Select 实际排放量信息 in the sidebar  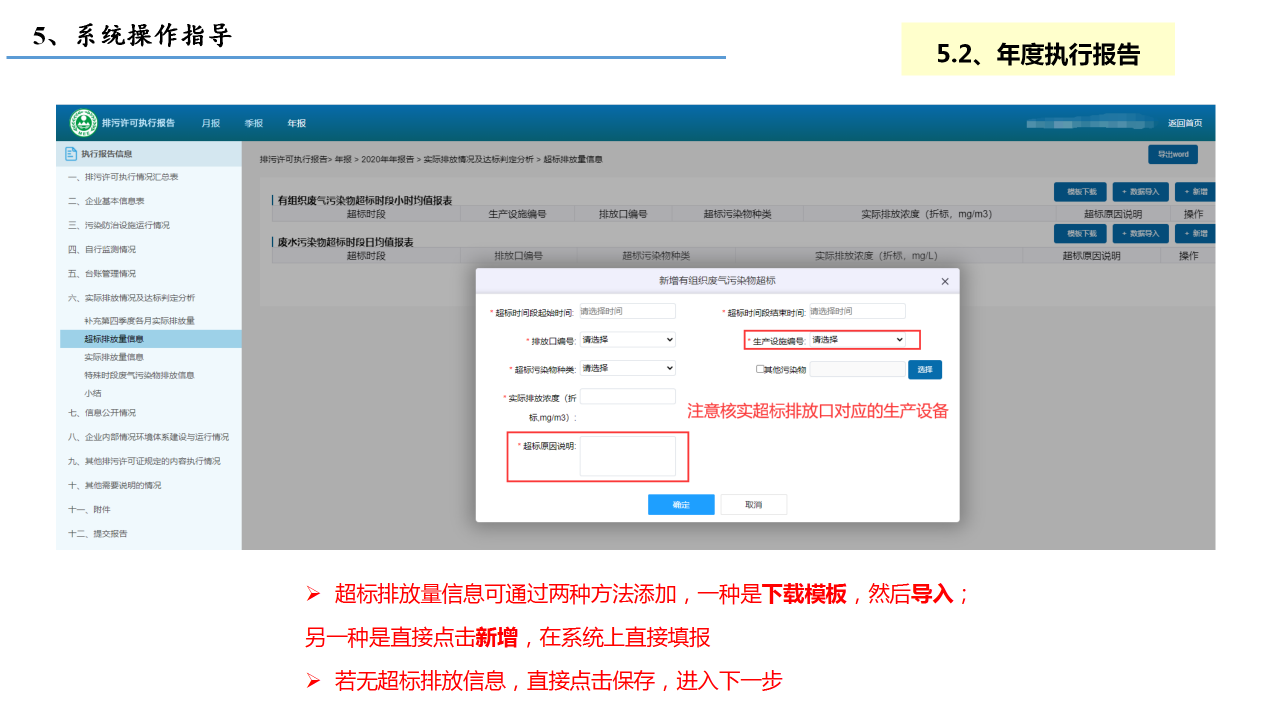pyautogui.click(x=114, y=357)
